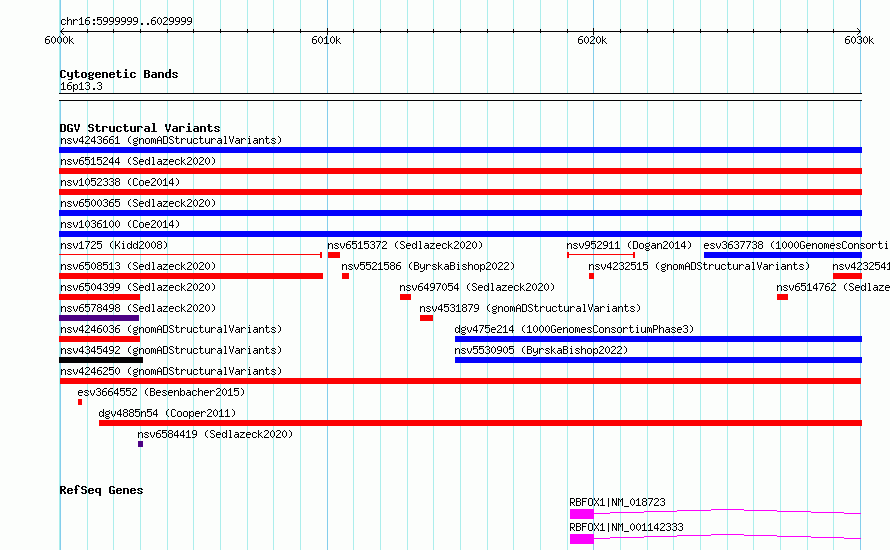This screenshot has width=890, height=550.
Task: Click the 6030k ruler end label
Action: click(859, 40)
